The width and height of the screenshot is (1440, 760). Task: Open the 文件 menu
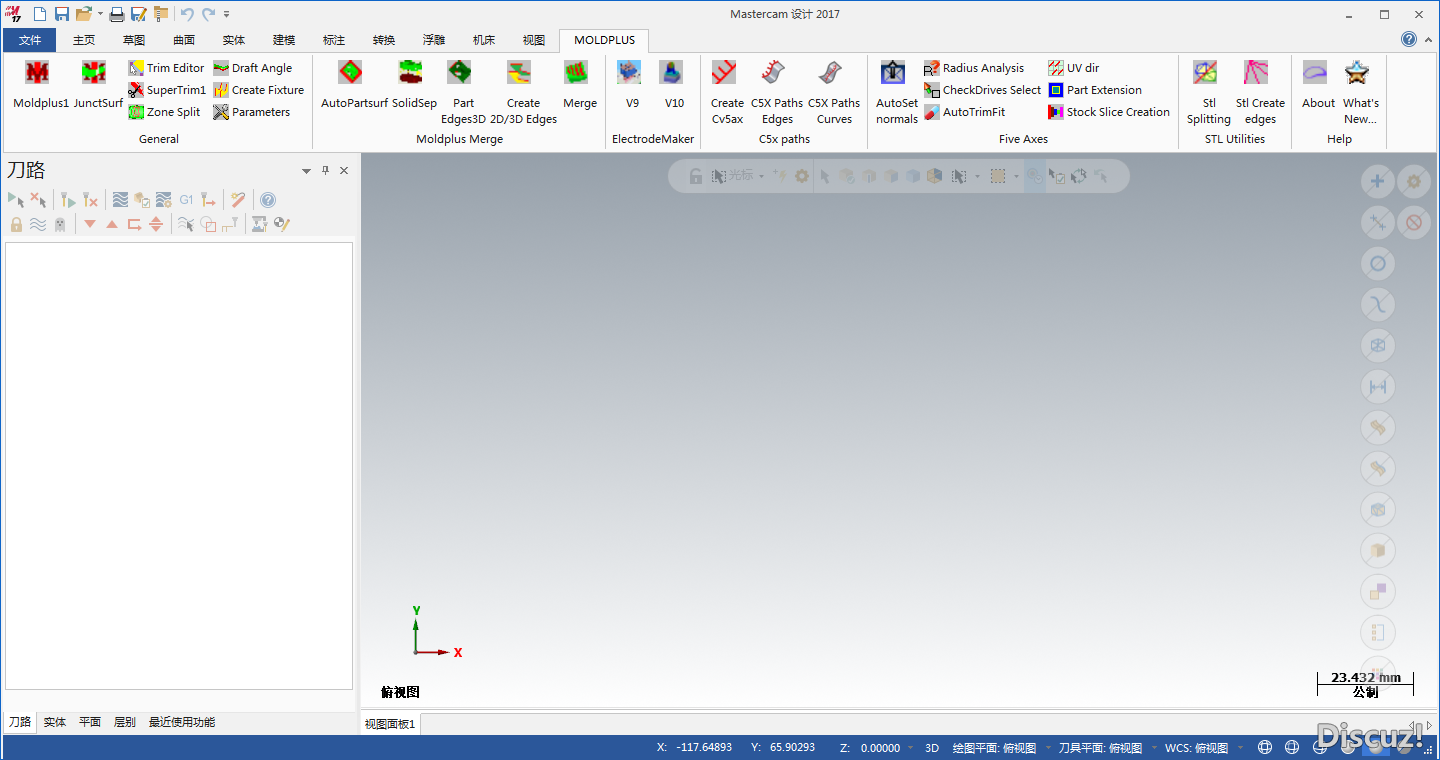(x=30, y=40)
